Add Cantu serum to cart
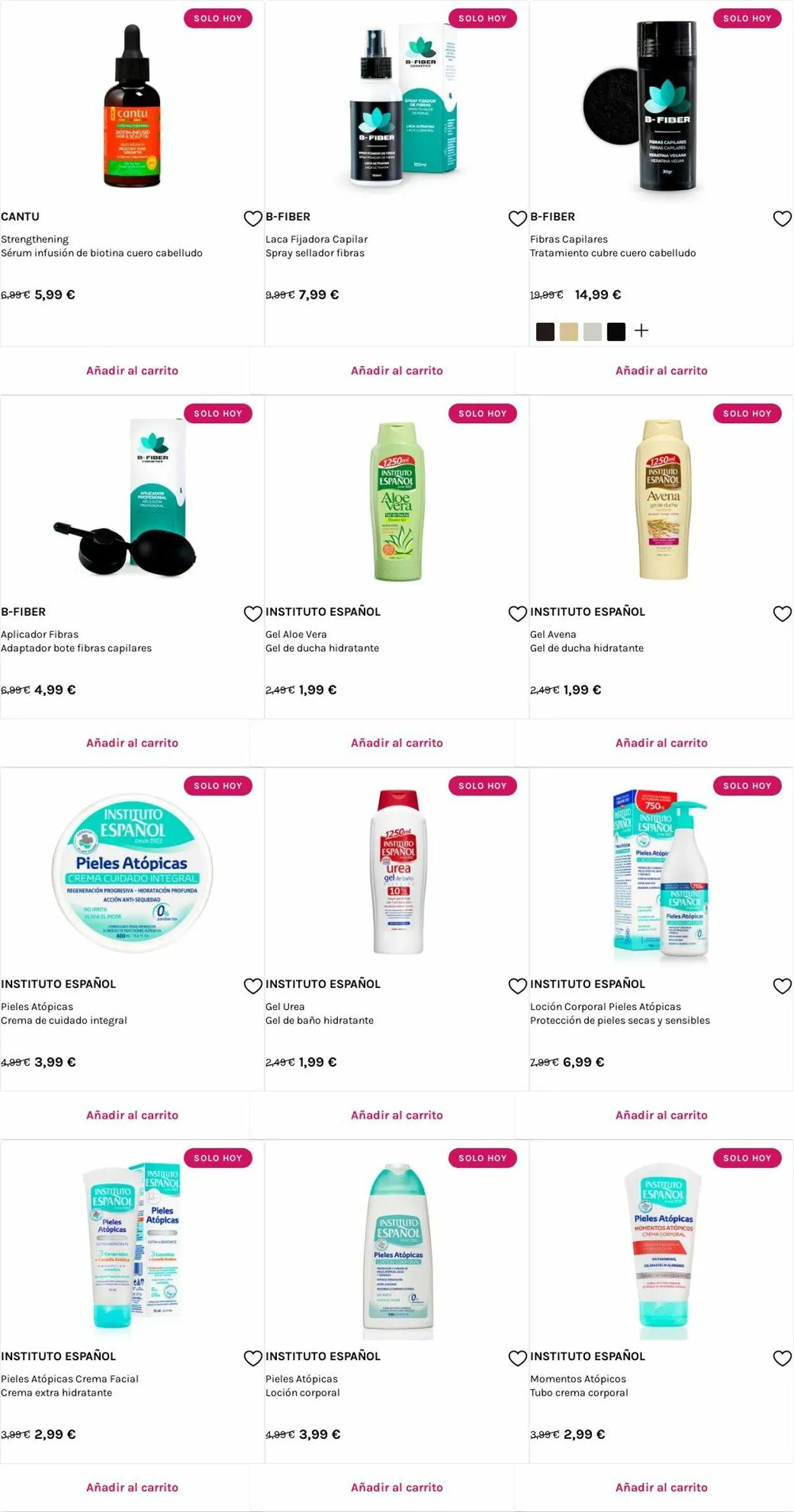Screen dimensions: 794x1512 pos(132,371)
